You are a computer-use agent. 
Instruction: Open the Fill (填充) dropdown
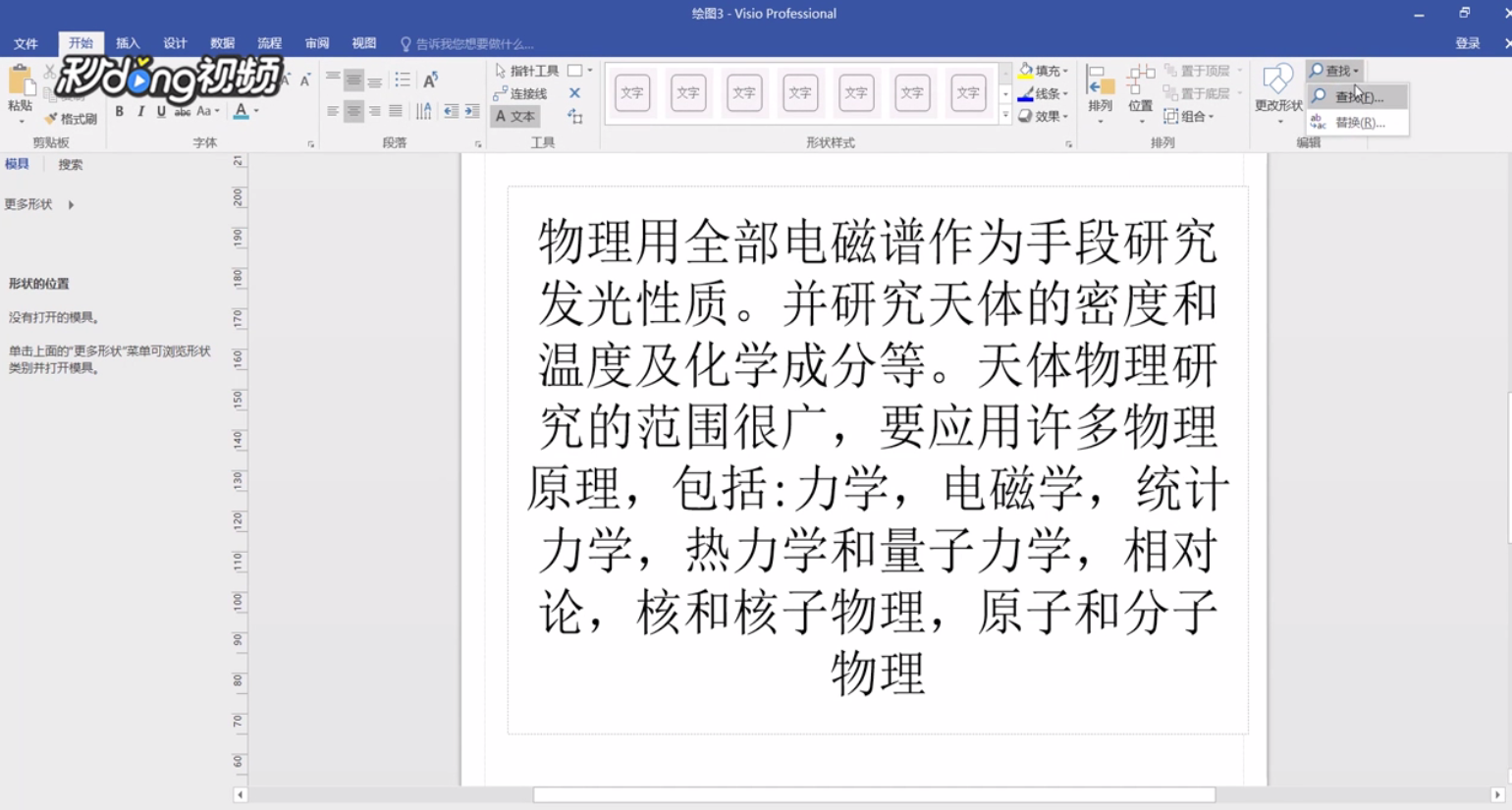pos(1043,70)
